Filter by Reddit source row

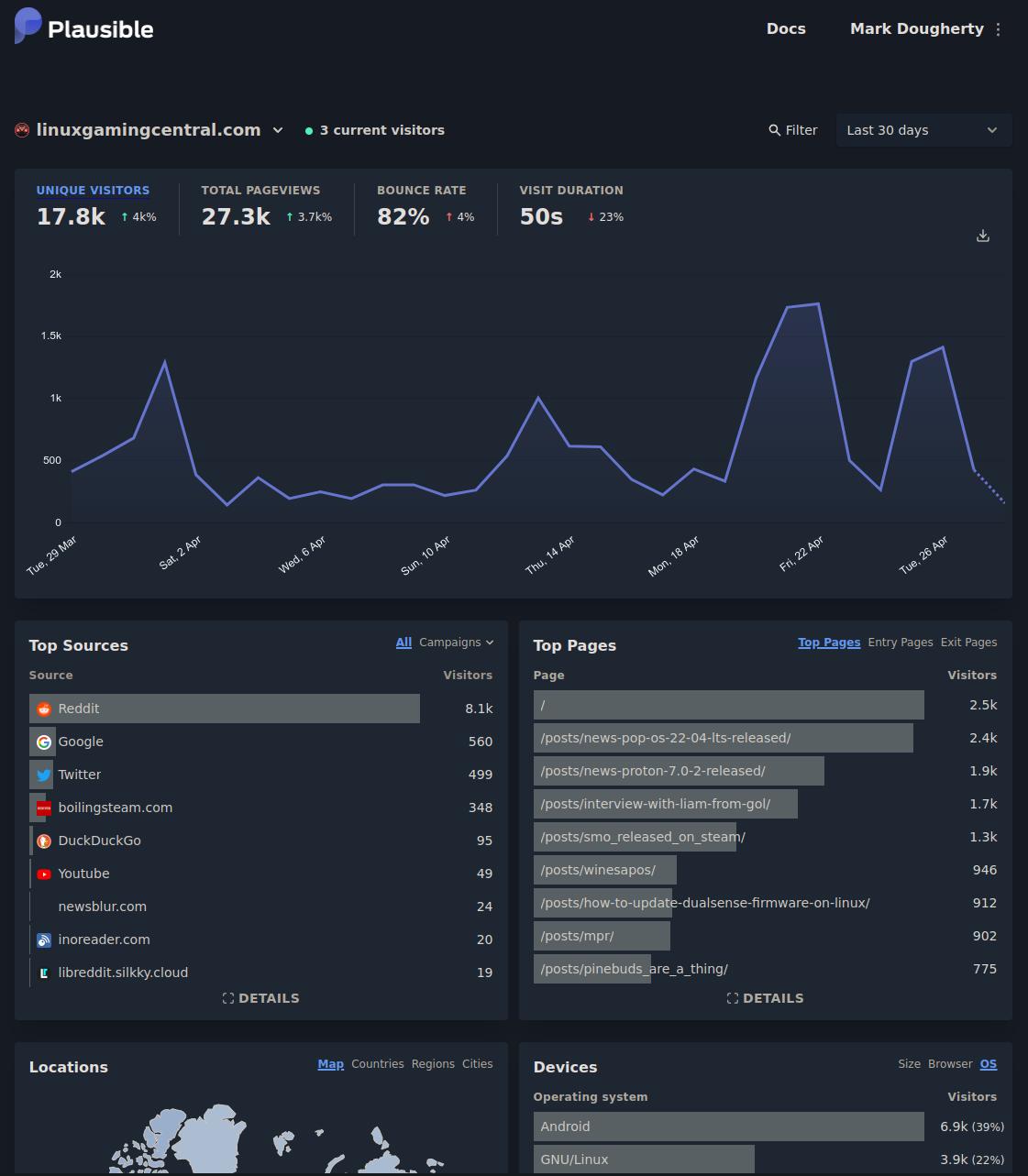(261, 709)
